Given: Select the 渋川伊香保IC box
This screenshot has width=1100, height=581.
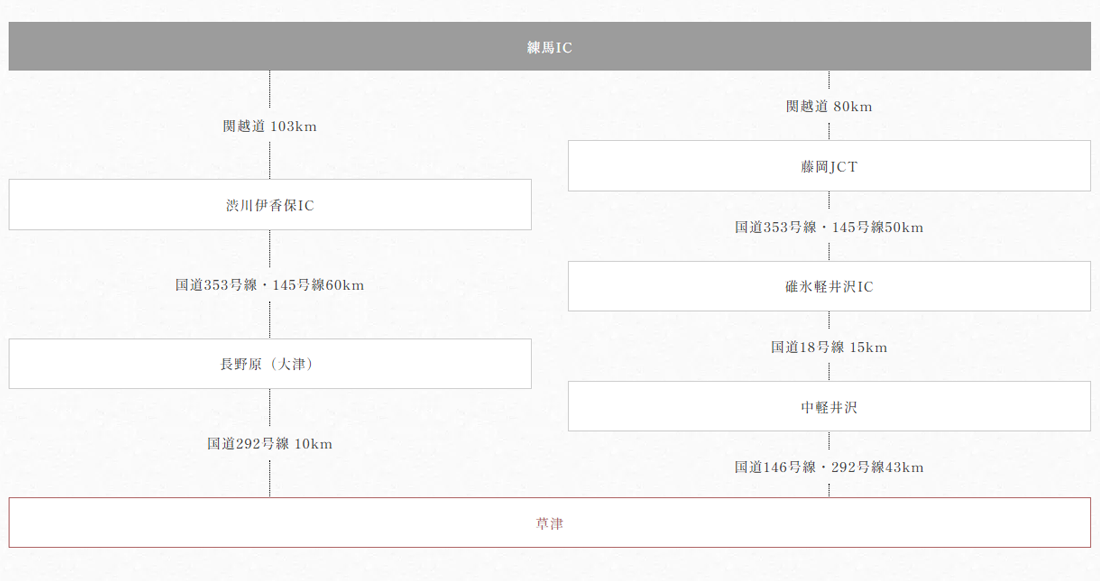Looking at the screenshot, I should (270, 204).
